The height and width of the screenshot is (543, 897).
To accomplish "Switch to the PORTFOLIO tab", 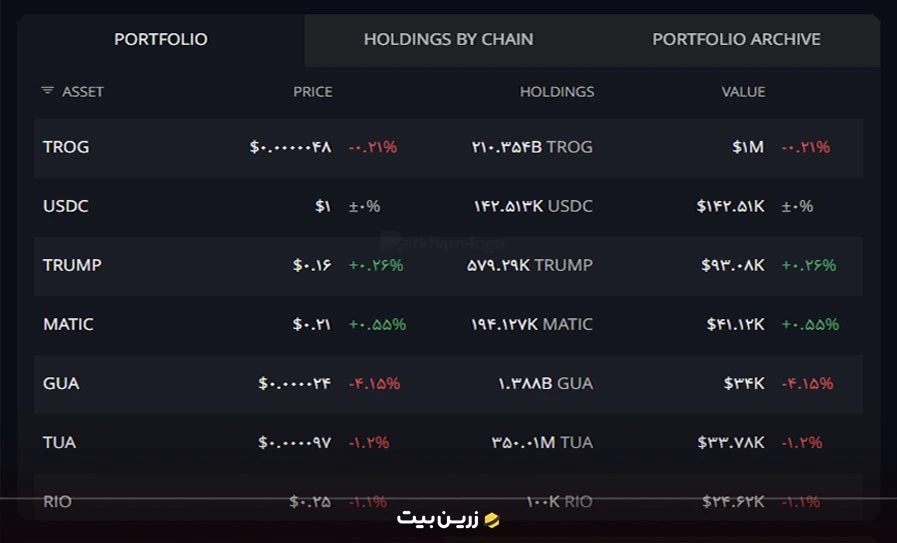I will (161, 39).
